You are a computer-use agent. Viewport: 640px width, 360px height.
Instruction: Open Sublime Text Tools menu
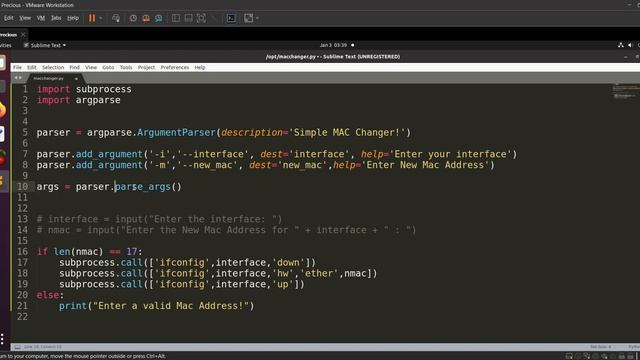126,67
